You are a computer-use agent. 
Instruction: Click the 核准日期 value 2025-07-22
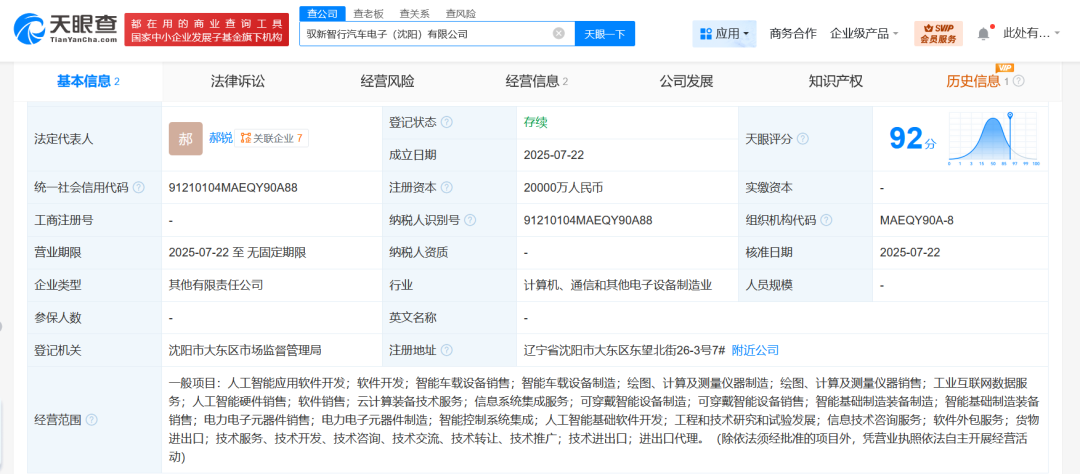click(x=910, y=253)
